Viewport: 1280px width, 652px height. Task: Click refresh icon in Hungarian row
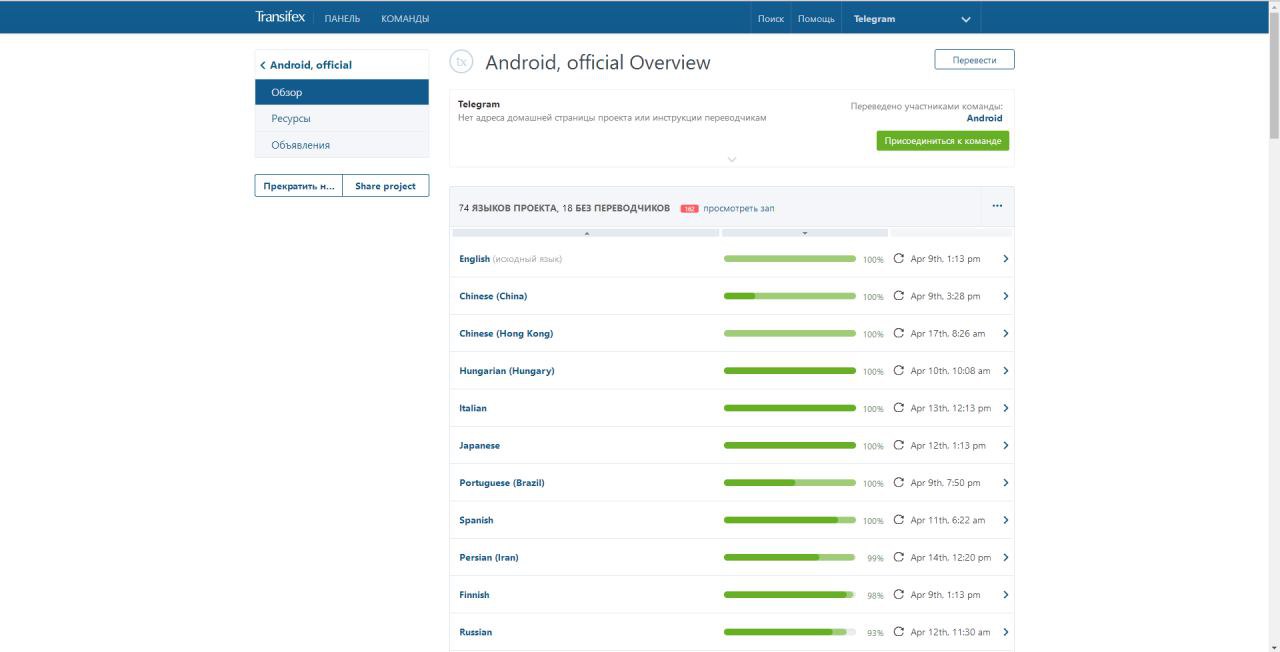pos(898,371)
